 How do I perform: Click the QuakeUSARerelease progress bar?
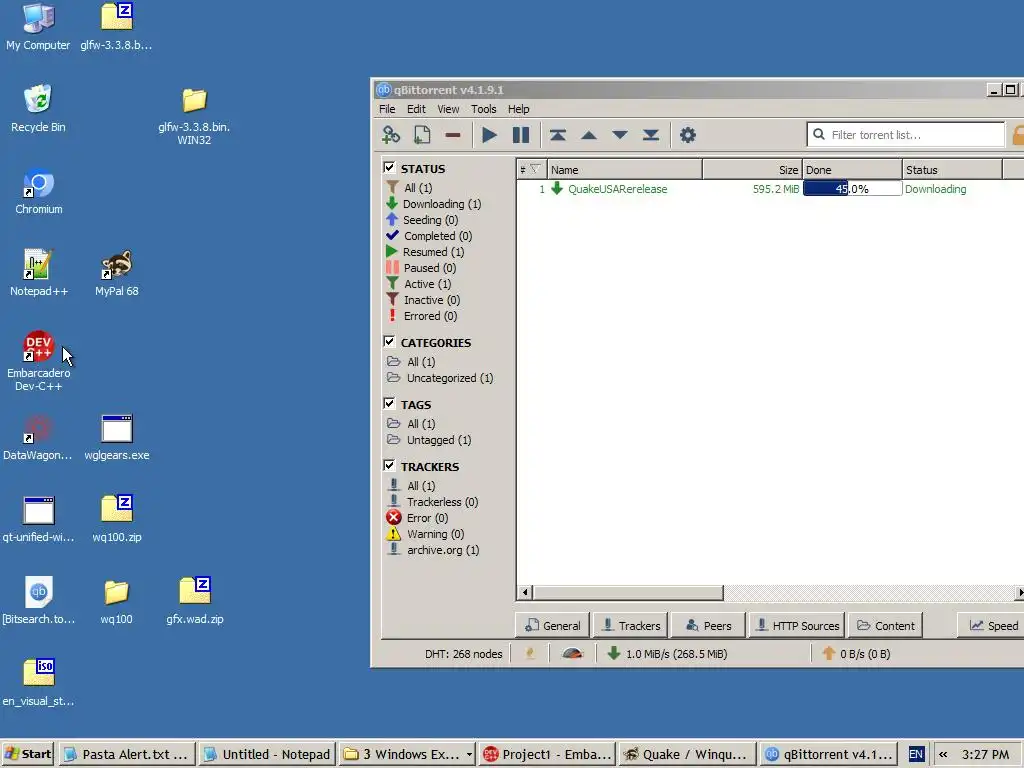(852, 189)
